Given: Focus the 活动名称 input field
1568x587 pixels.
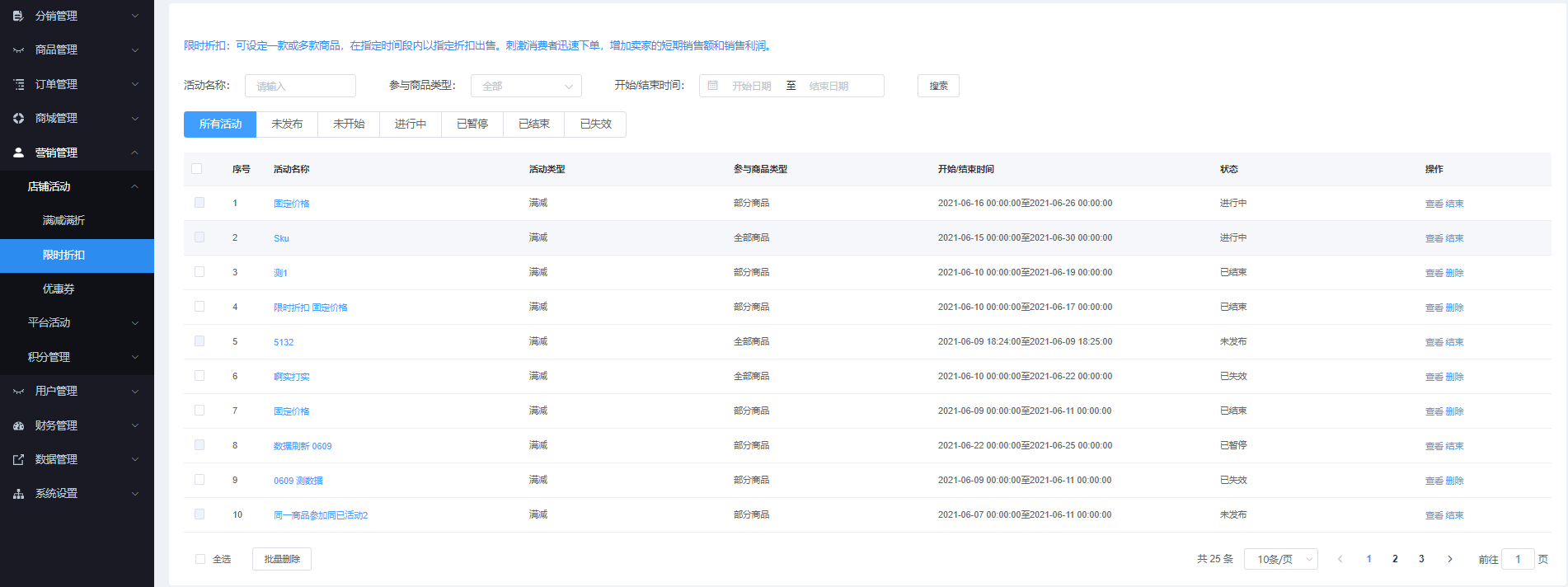Looking at the screenshot, I should click(x=300, y=86).
